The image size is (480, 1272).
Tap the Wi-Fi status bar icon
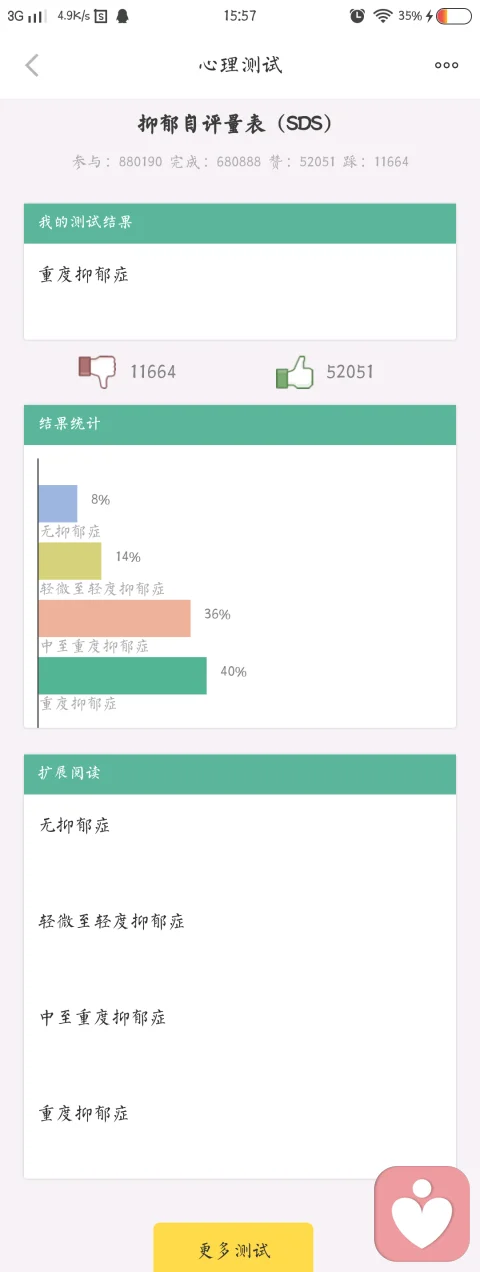pyautogui.click(x=383, y=15)
